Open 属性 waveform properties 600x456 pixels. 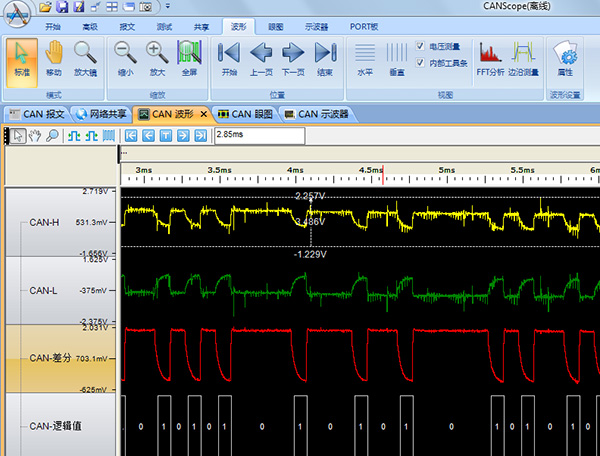coord(567,58)
